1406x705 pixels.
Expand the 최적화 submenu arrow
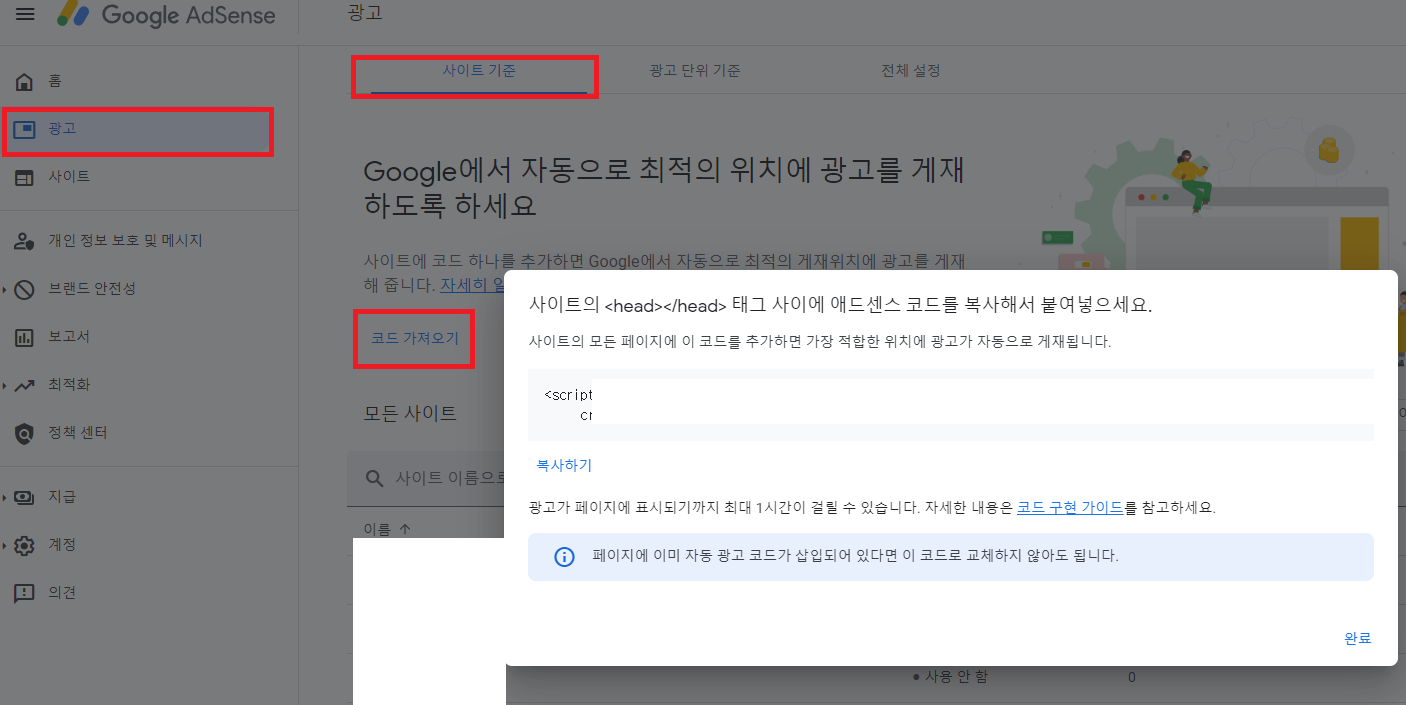5,385
